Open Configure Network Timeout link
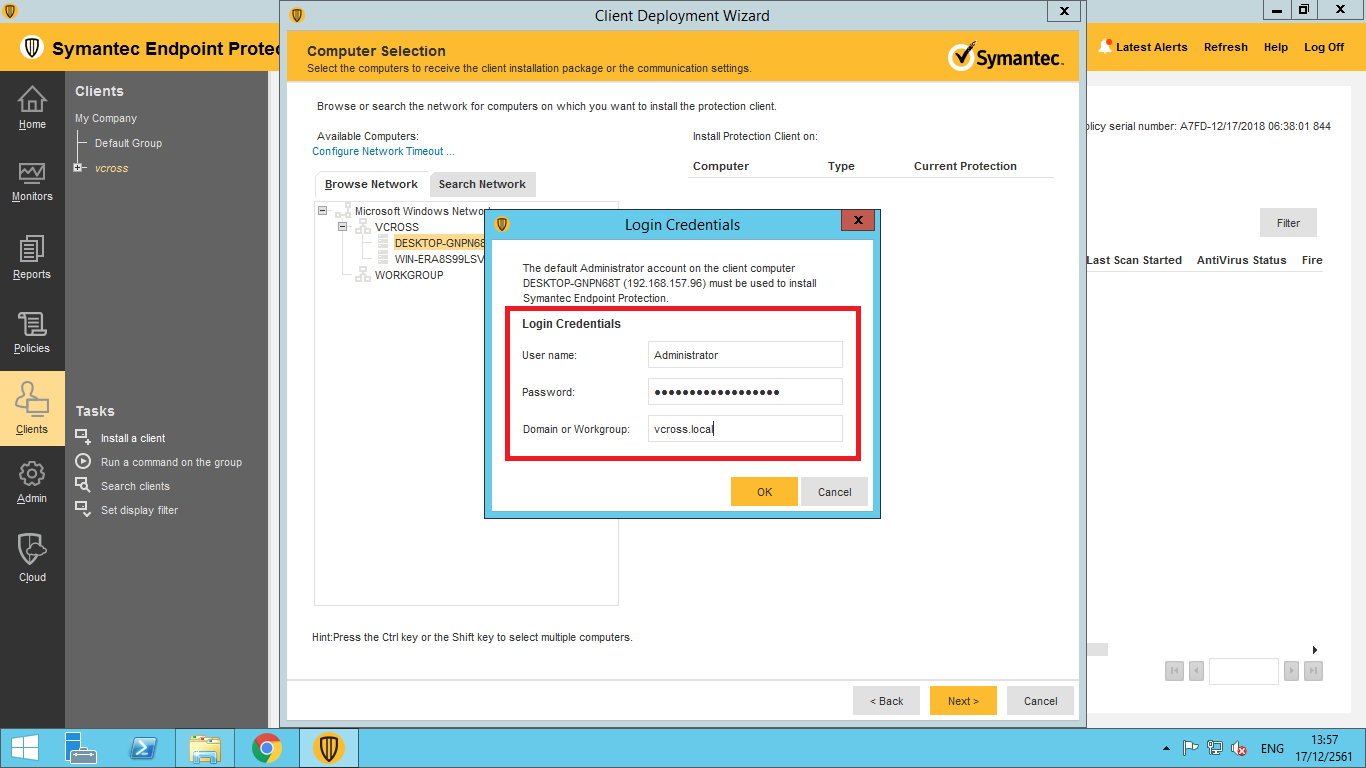This screenshot has width=1366, height=768. (x=383, y=152)
